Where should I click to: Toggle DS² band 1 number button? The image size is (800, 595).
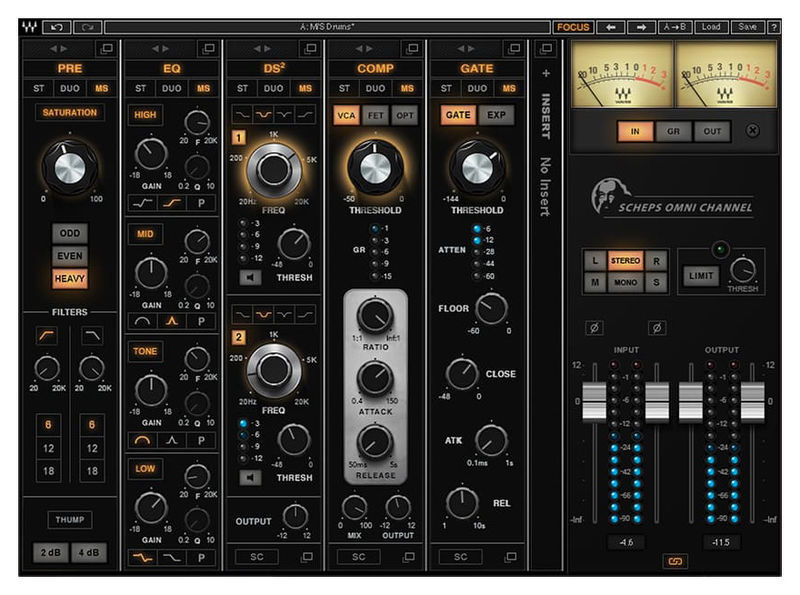239,137
